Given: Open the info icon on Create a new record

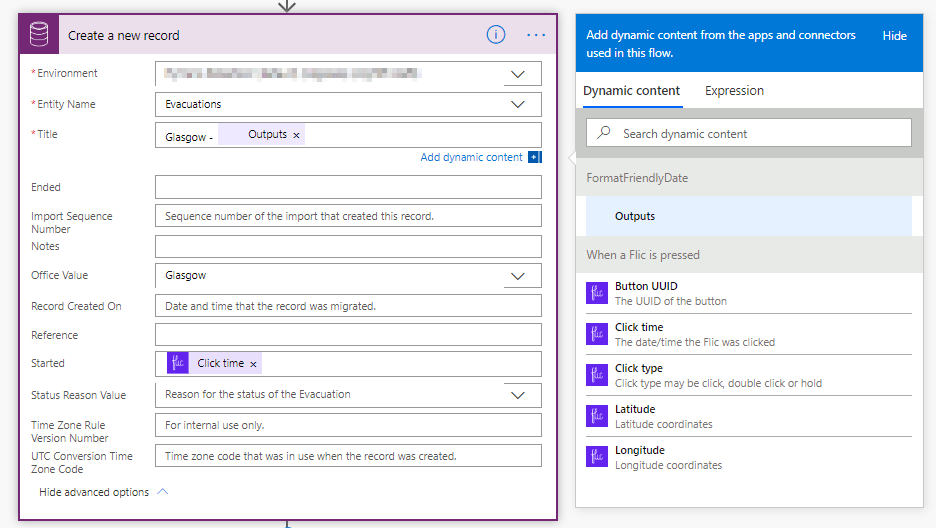Looking at the screenshot, I should tap(496, 35).
